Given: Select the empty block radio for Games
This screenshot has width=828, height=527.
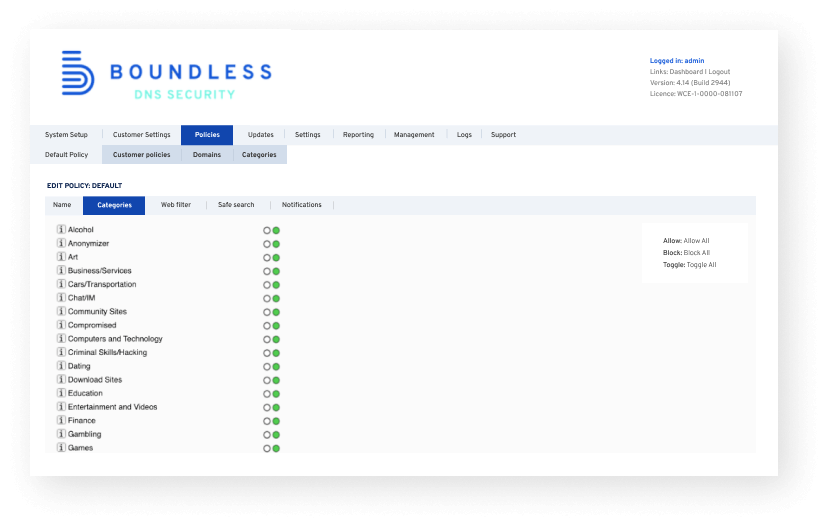Looking at the screenshot, I should (x=267, y=448).
